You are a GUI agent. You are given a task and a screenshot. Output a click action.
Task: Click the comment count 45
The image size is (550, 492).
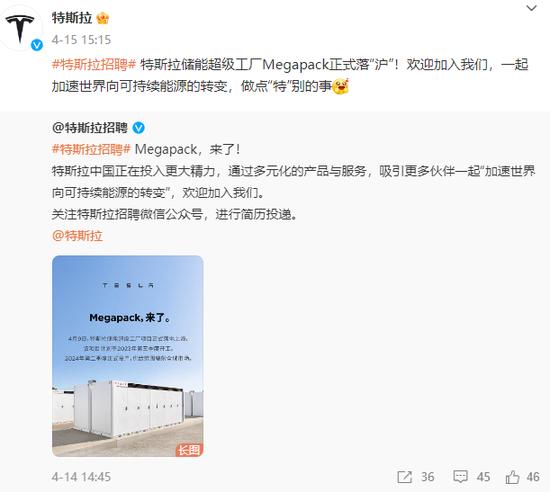click(x=483, y=477)
